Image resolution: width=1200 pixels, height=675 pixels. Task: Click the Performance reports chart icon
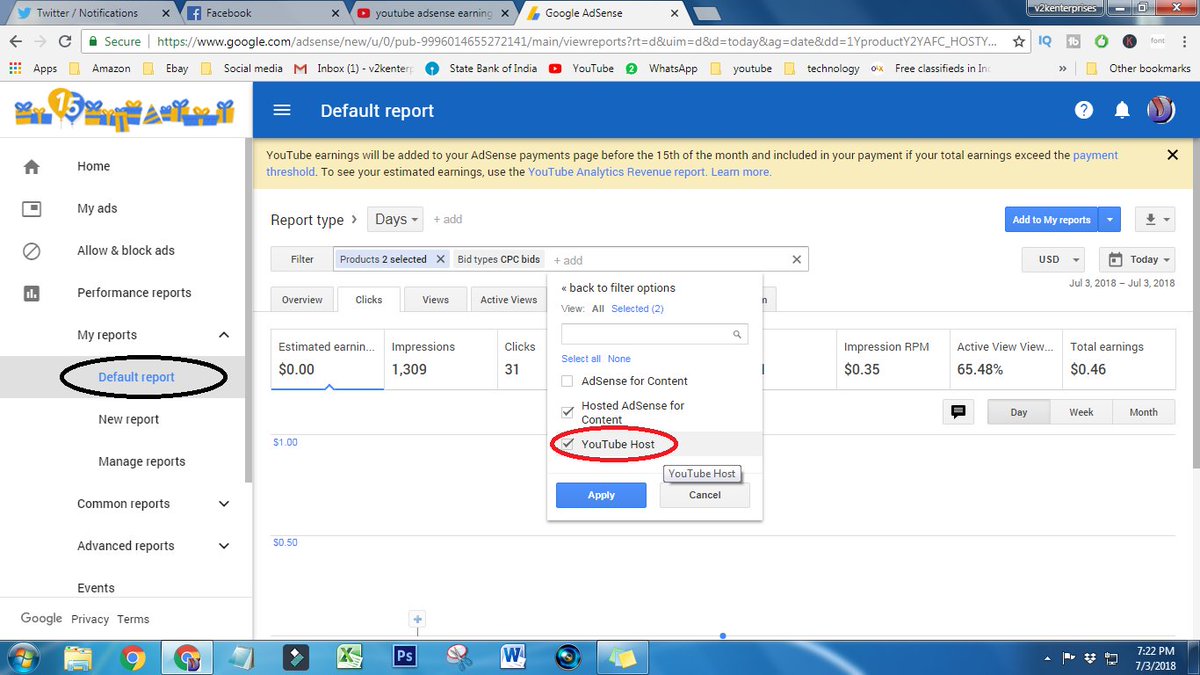pyautogui.click(x=32, y=293)
